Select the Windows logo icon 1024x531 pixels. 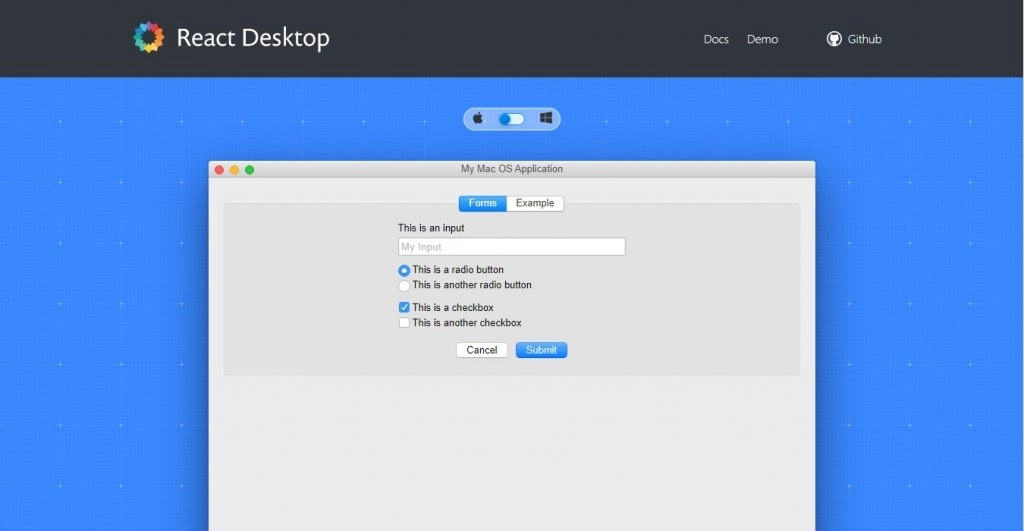[546, 118]
